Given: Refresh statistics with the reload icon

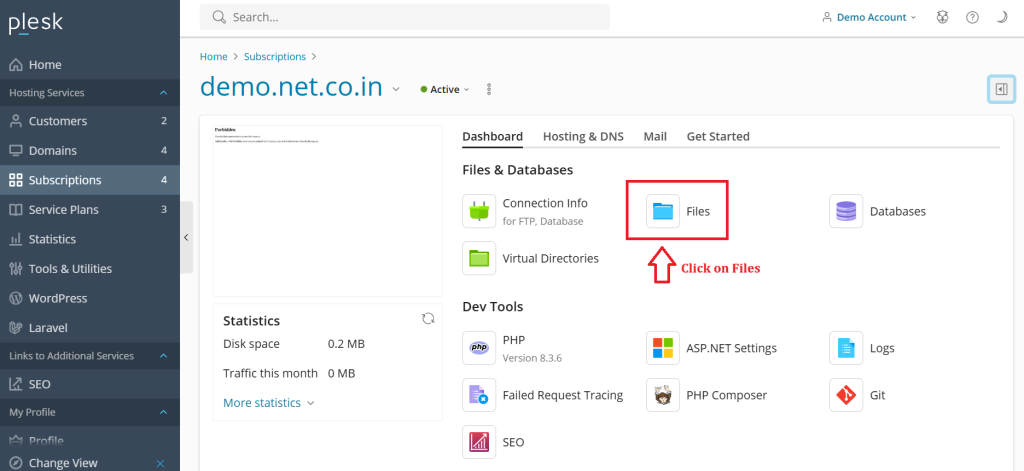Looking at the screenshot, I should [x=428, y=318].
